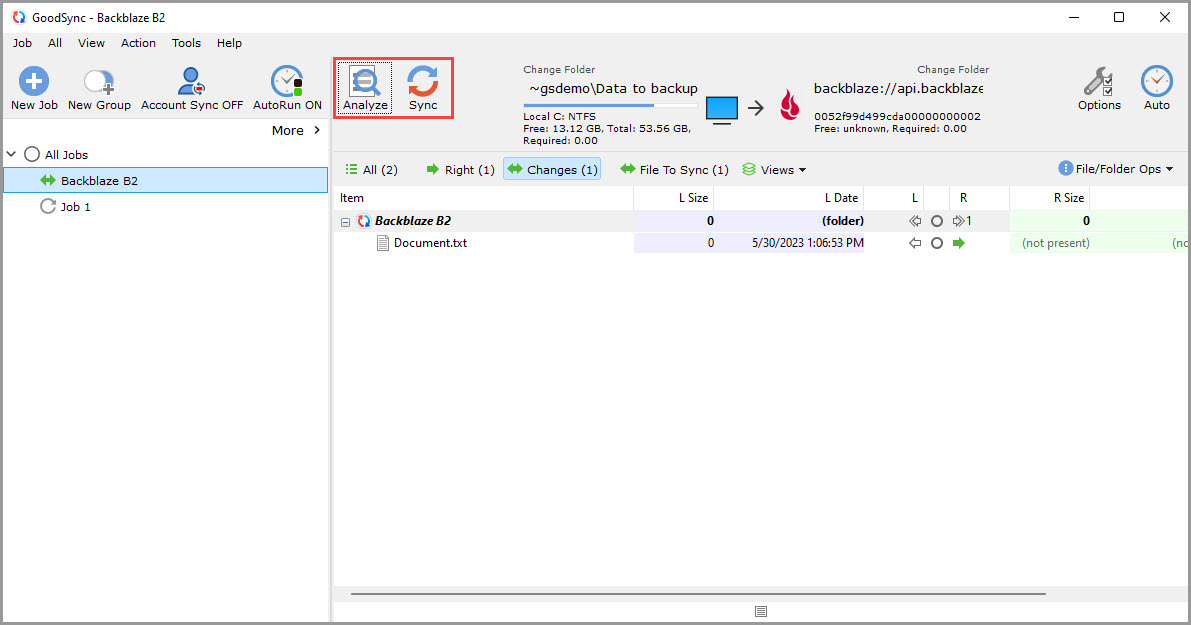Click green copy-right arrow for Document.txt
1191x625 pixels.
pyautogui.click(x=959, y=243)
